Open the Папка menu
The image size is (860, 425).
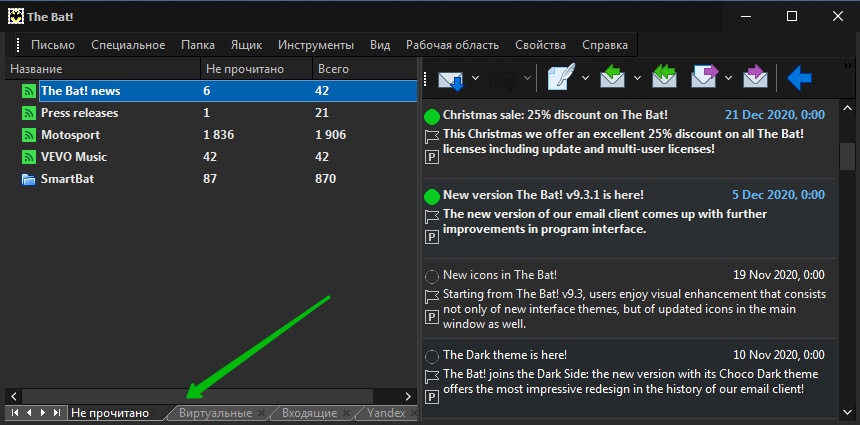coord(198,45)
